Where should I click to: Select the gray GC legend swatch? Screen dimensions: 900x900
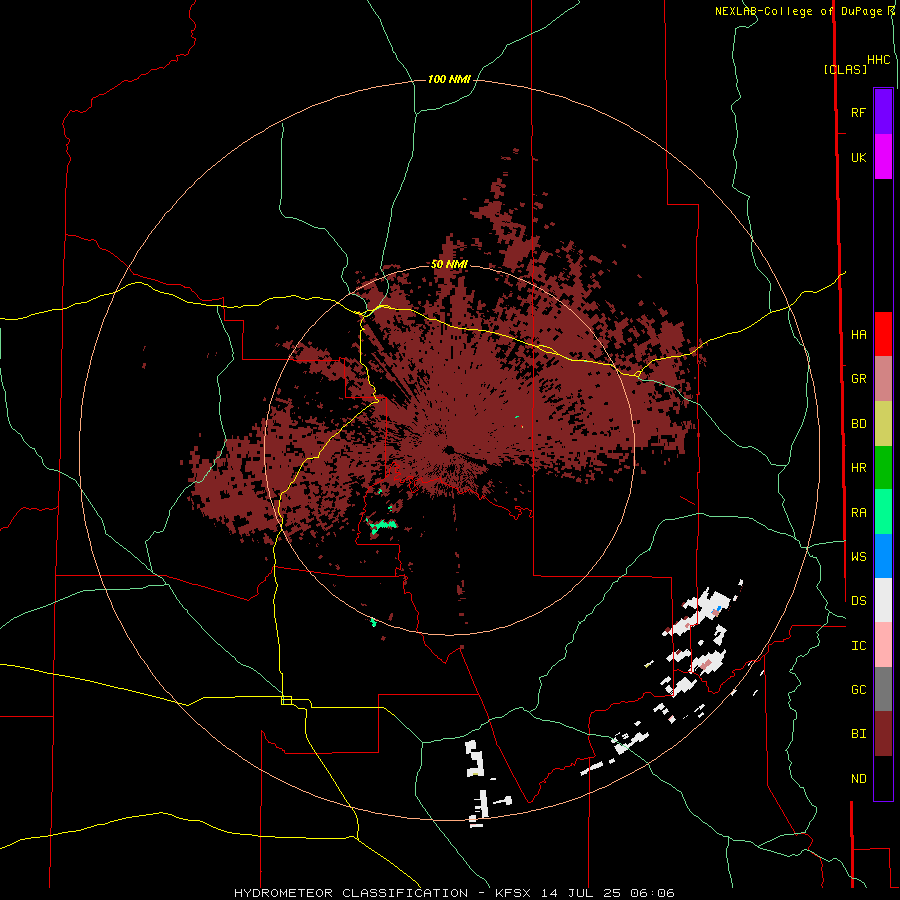pos(883,689)
